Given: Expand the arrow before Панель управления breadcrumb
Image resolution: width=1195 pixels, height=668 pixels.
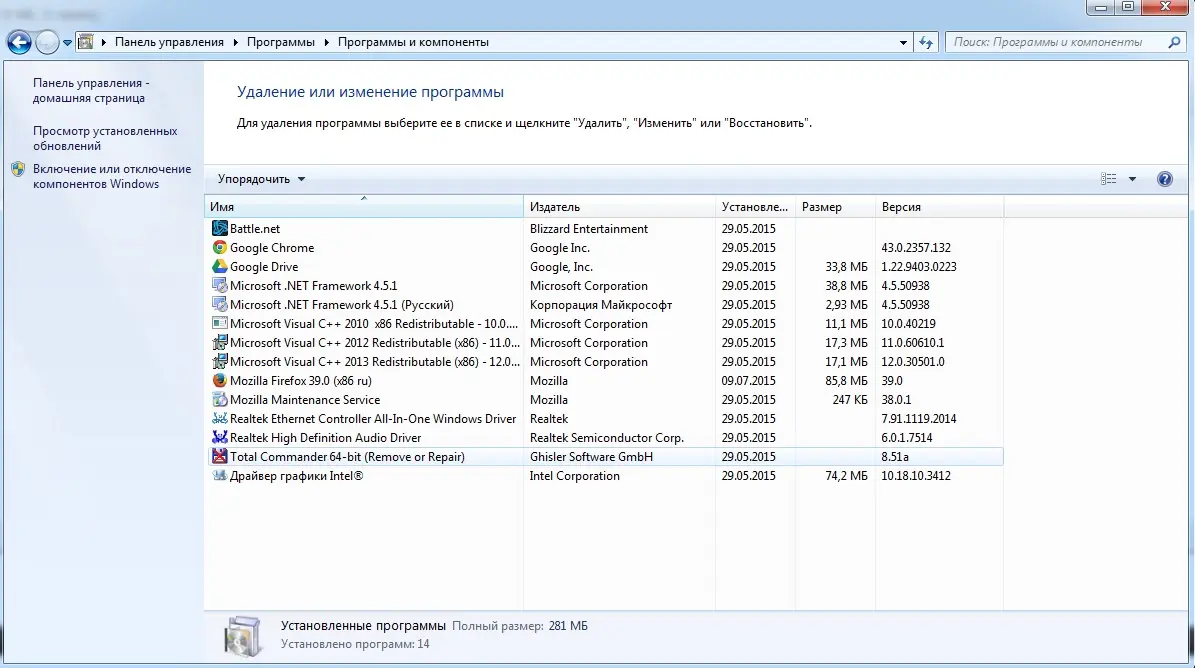Looking at the screenshot, I should pyautogui.click(x=104, y=43).
